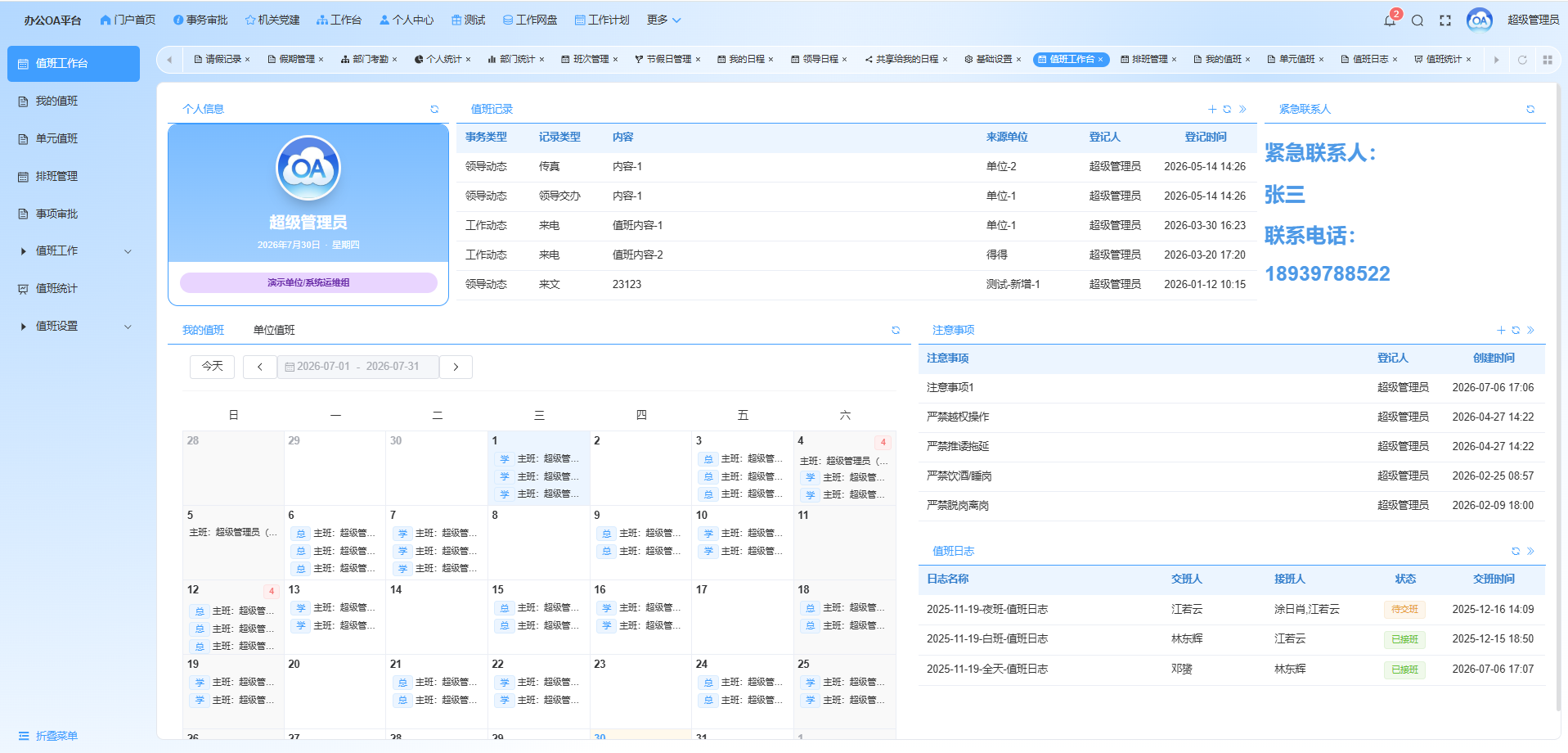Click the 待交班 status badge
Screen dimensions: 1568x753
tap(1405, 609)
